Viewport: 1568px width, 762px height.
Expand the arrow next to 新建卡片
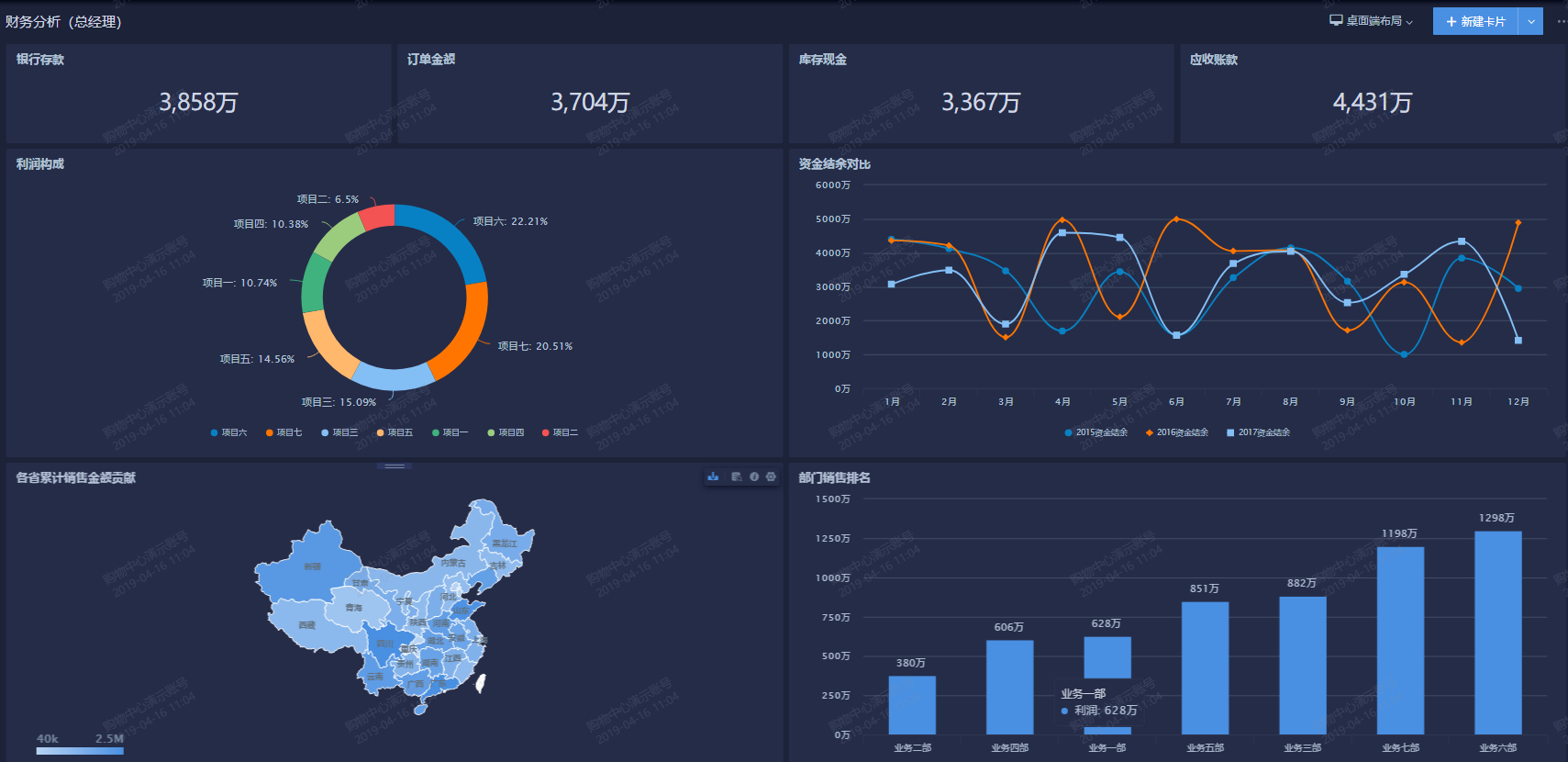1530,21
